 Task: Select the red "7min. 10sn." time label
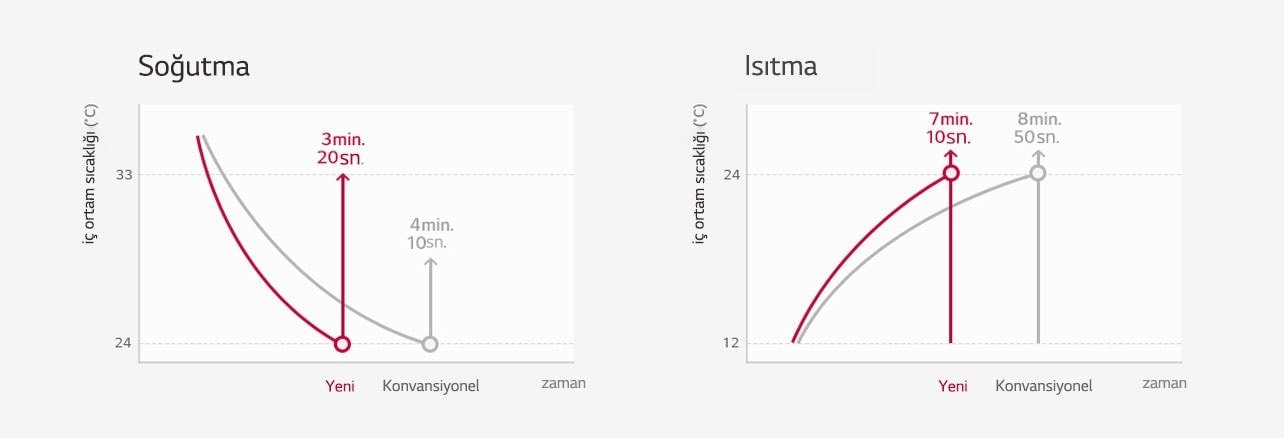pyautogui.click(x=950, y=128)
